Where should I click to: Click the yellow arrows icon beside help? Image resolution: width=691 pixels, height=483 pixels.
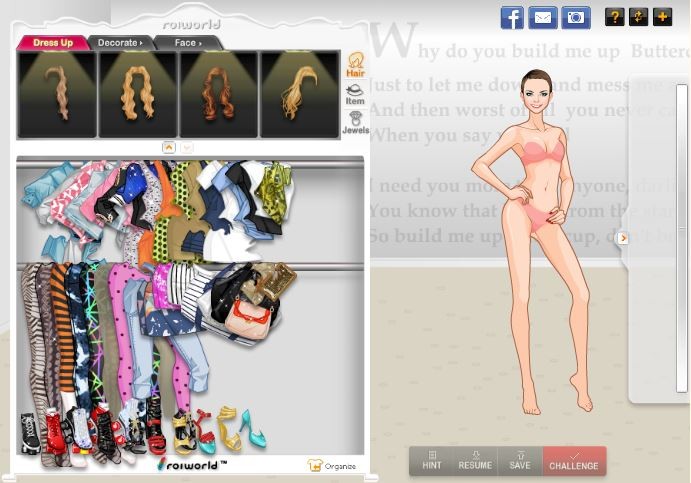[639, 17]
